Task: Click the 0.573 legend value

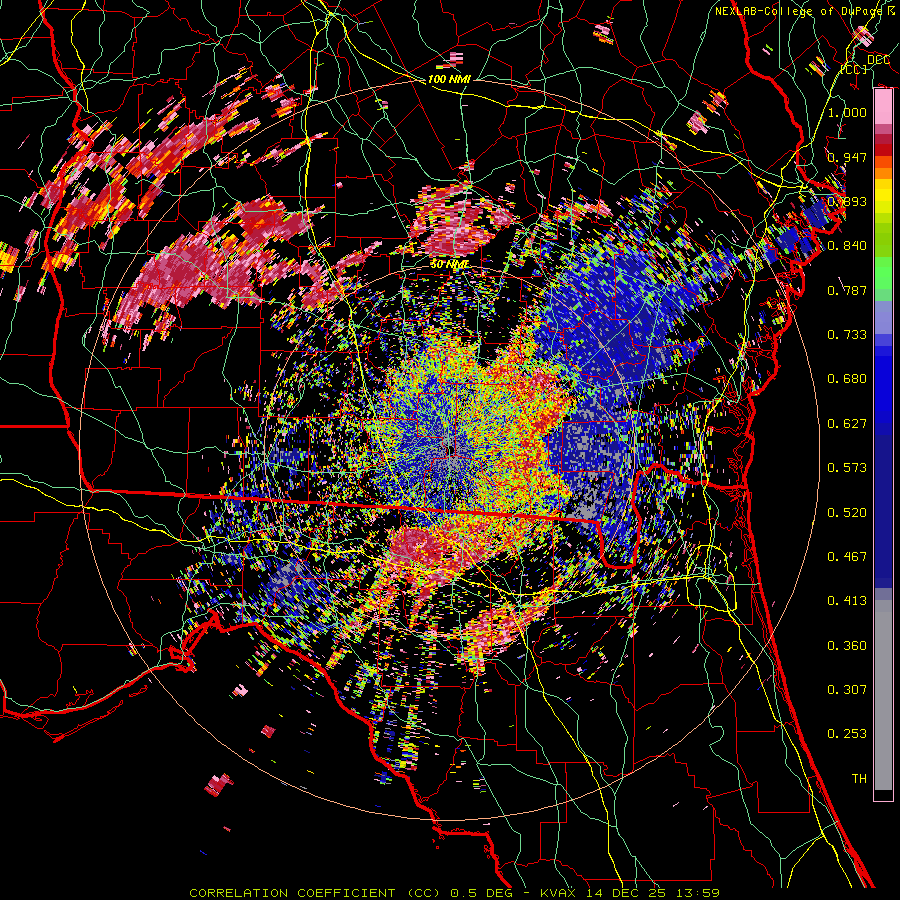Action: (847, 468)
